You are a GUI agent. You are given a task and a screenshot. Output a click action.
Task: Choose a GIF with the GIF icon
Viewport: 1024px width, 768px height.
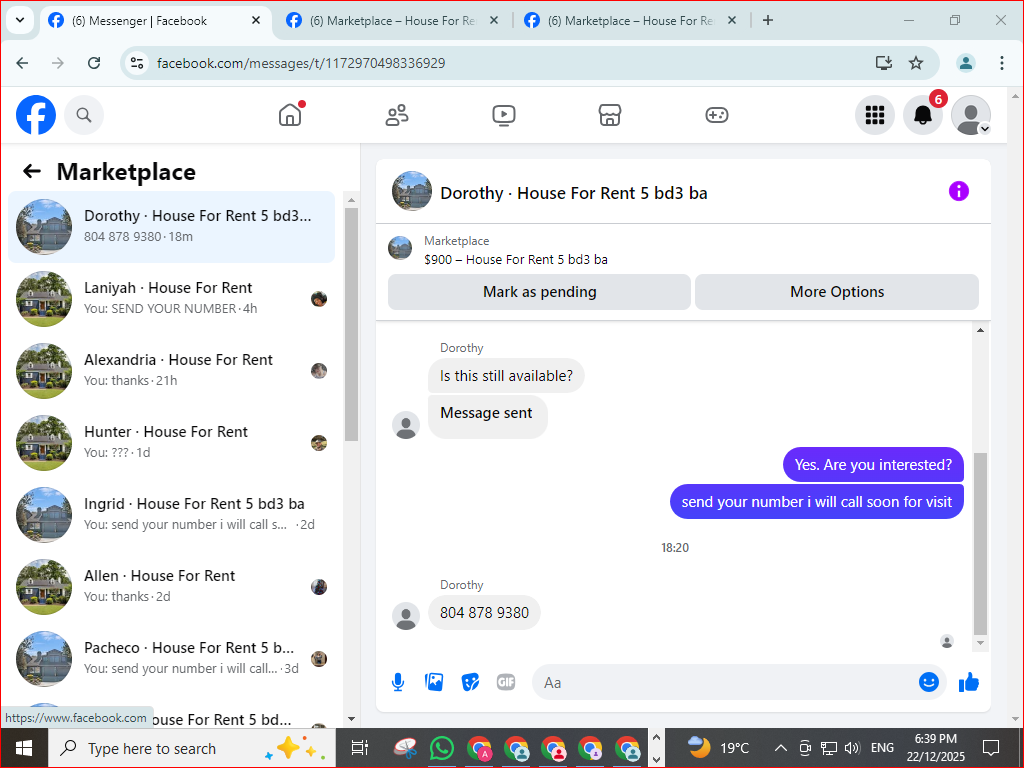point(506,682)
